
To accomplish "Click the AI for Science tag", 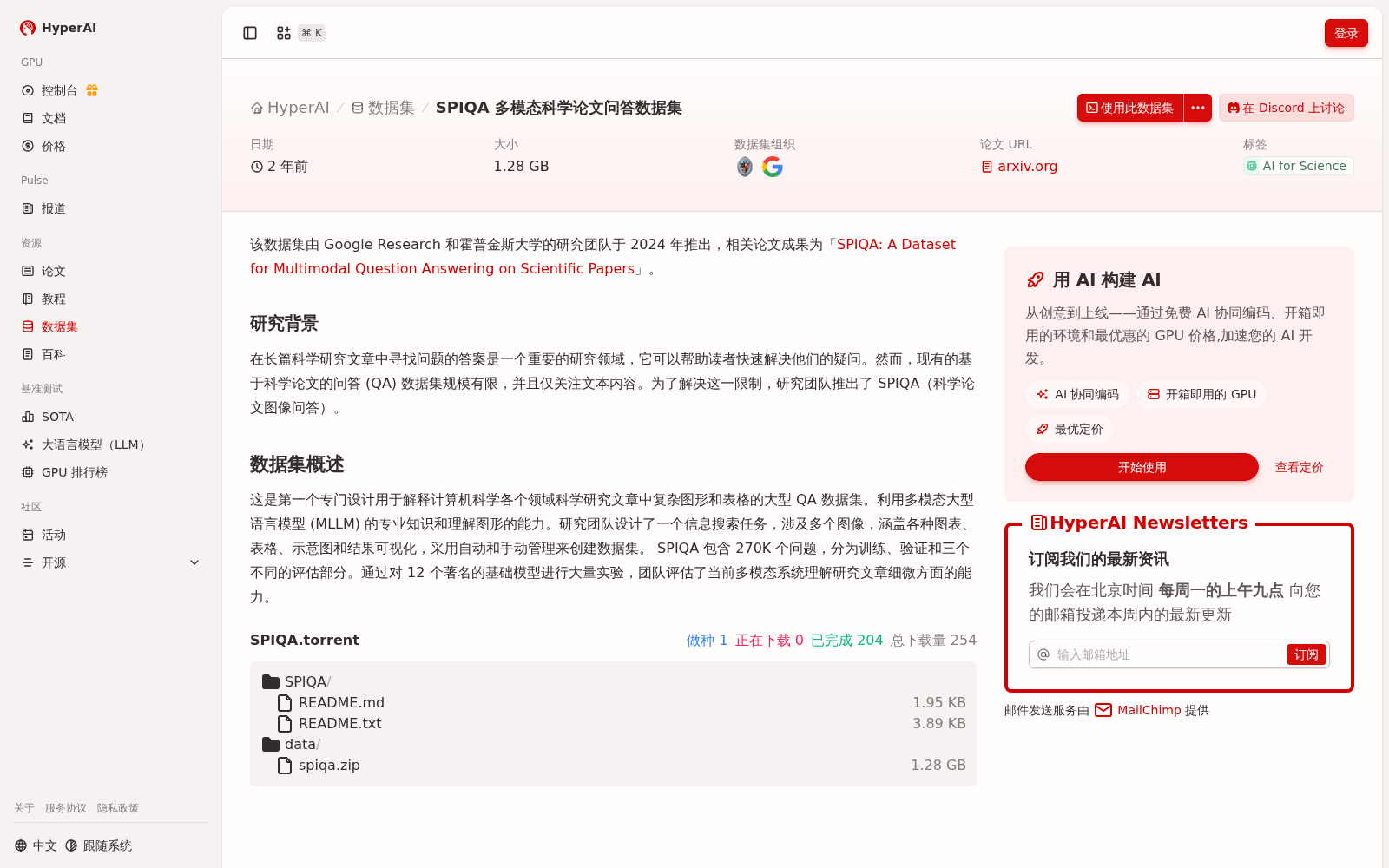I will 1298,166.
